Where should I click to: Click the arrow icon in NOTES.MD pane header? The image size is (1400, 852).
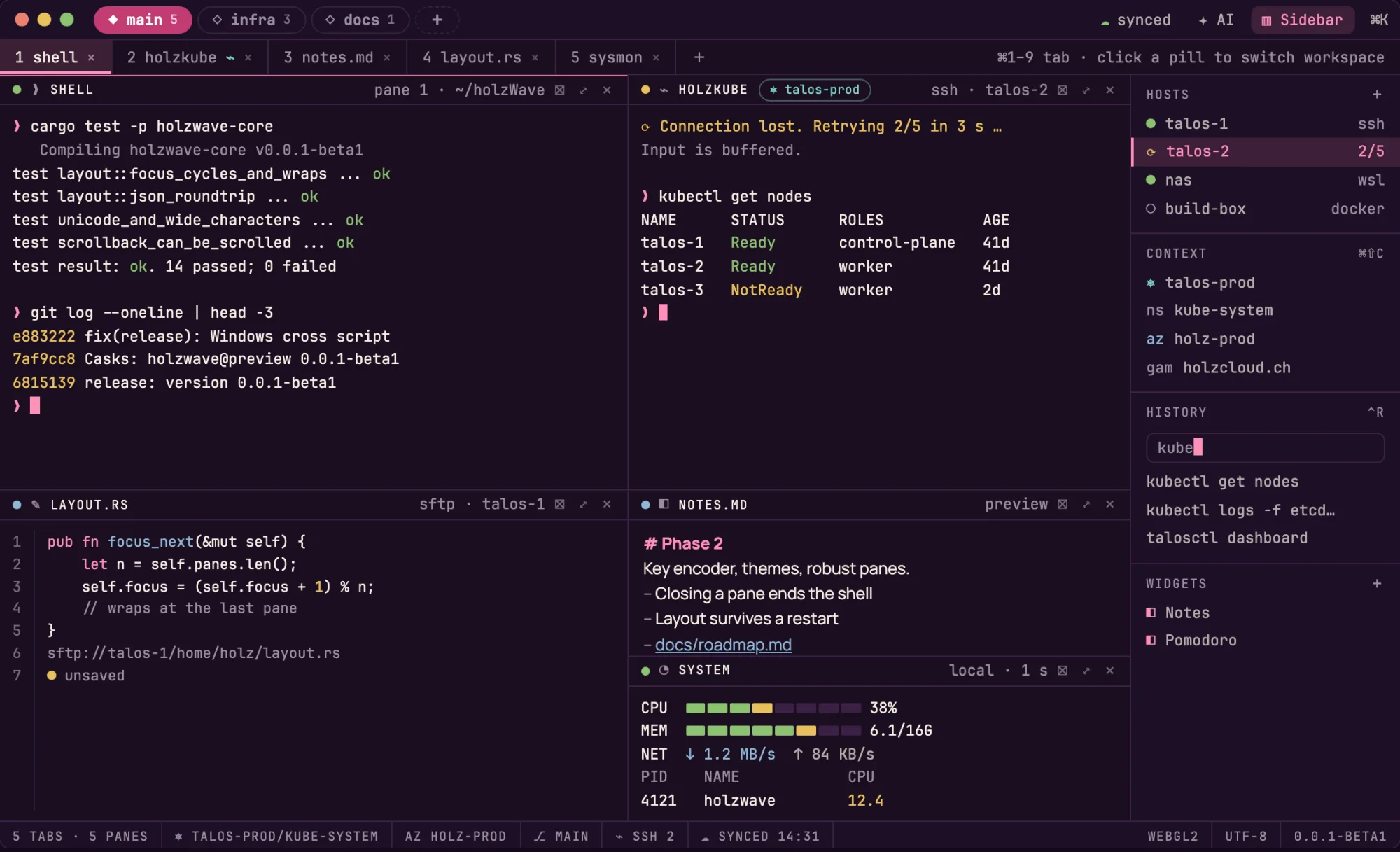(x=1086, y=504)
